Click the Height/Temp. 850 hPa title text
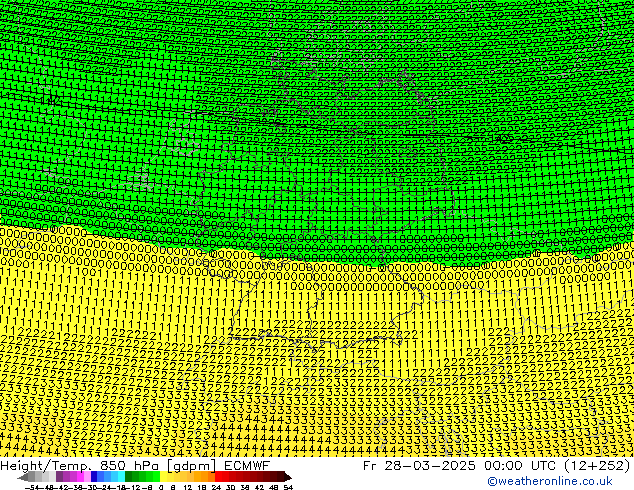The image size is (634, 490). click(x=79, y=466)
